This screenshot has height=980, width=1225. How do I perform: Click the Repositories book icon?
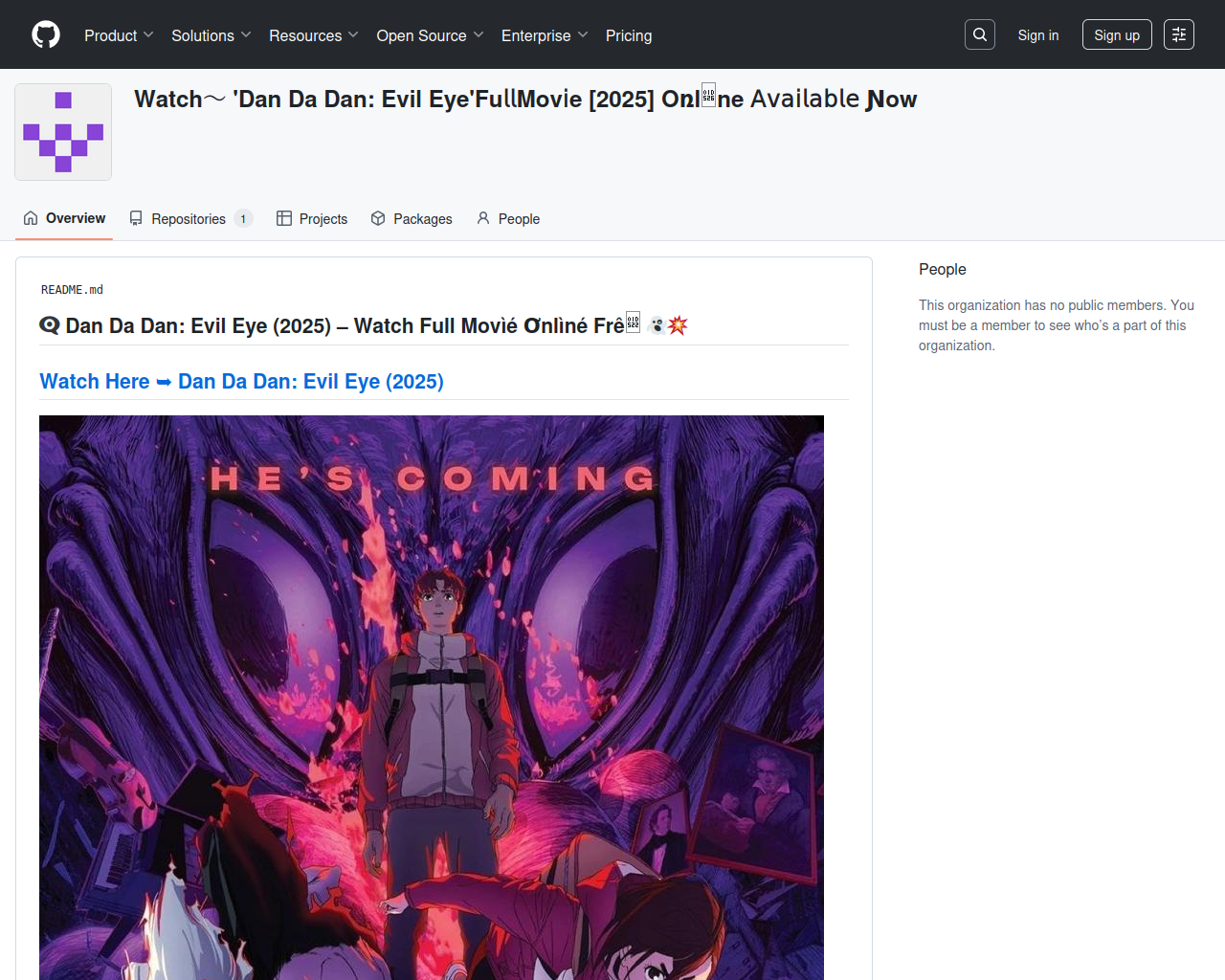(x=137, y=218)
